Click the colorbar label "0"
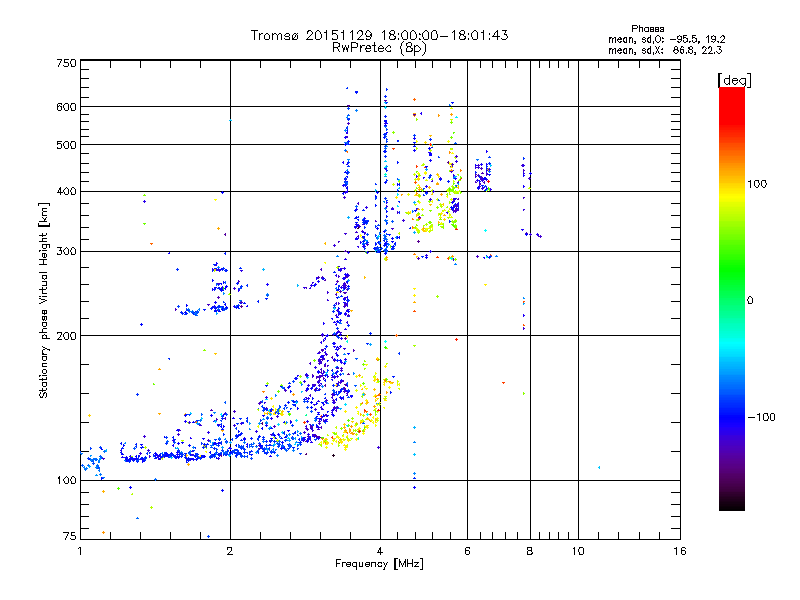 click(750, 301)
